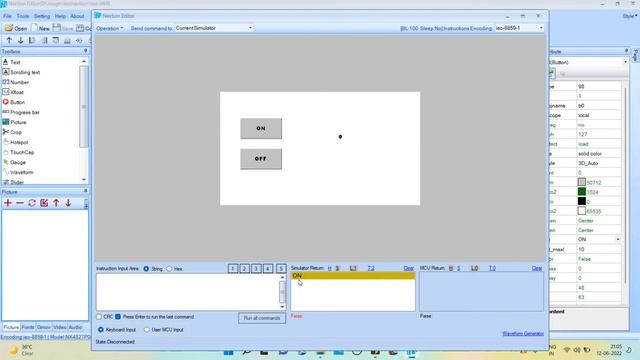Click the Open file toolbar icon

16,28
